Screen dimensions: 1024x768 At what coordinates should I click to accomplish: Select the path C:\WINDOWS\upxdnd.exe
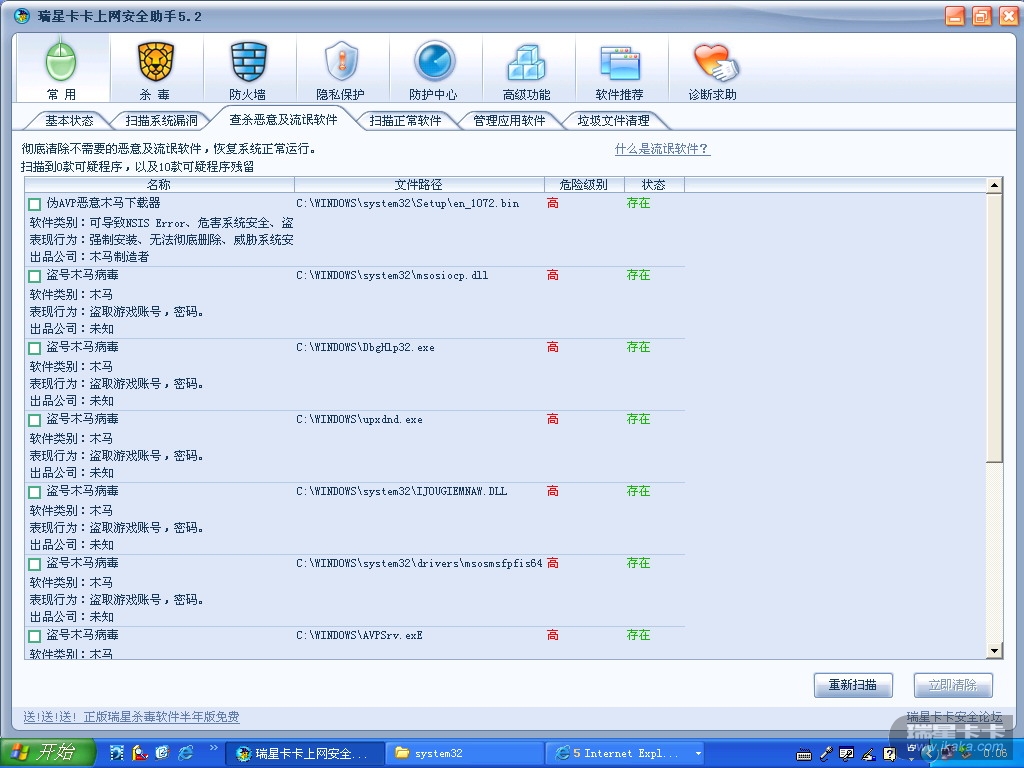pos(359,419)
